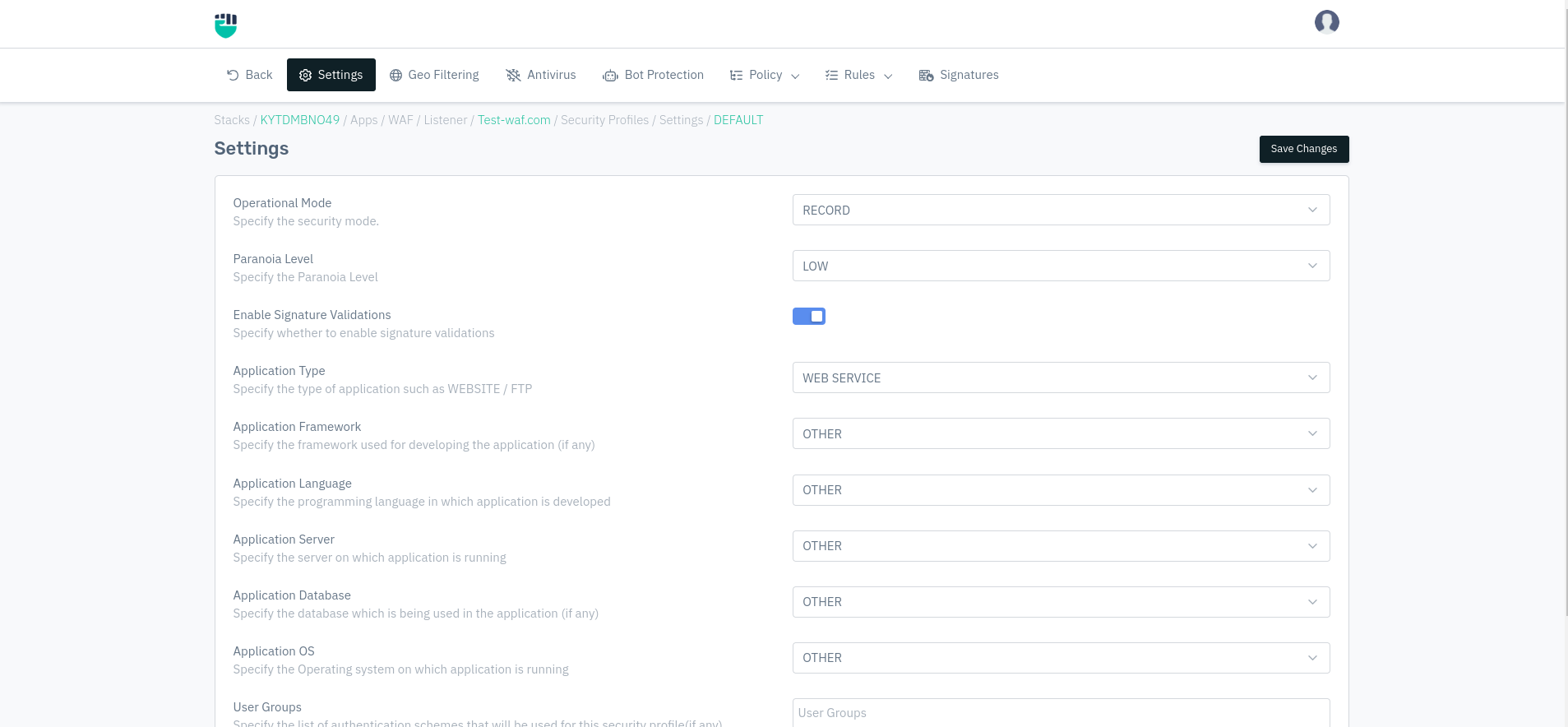1568x727 pixels.
Task: Click the WAF breadcrumb text
Action: click(400, 120)
